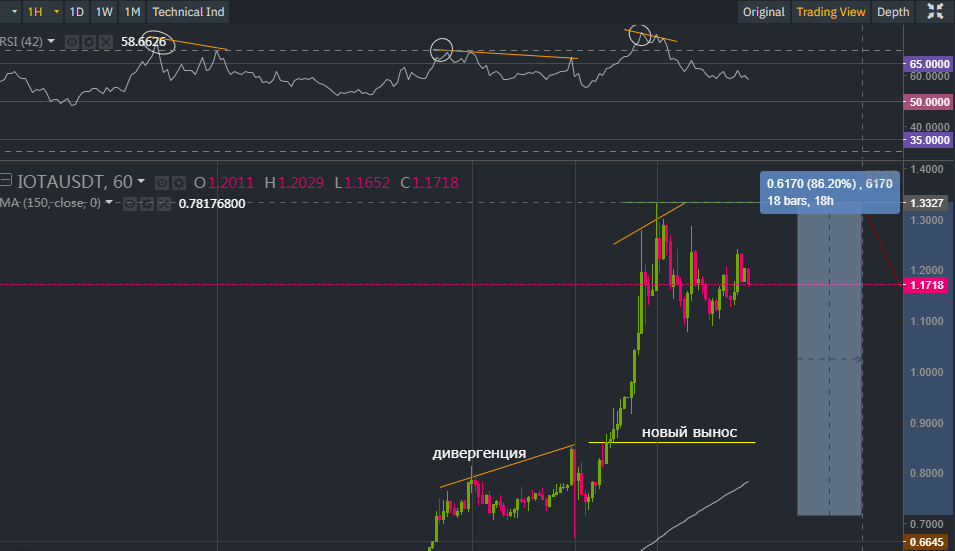Remove the MA (150) indicator
This screenshot has width=955, height=551.
point(164,203)
